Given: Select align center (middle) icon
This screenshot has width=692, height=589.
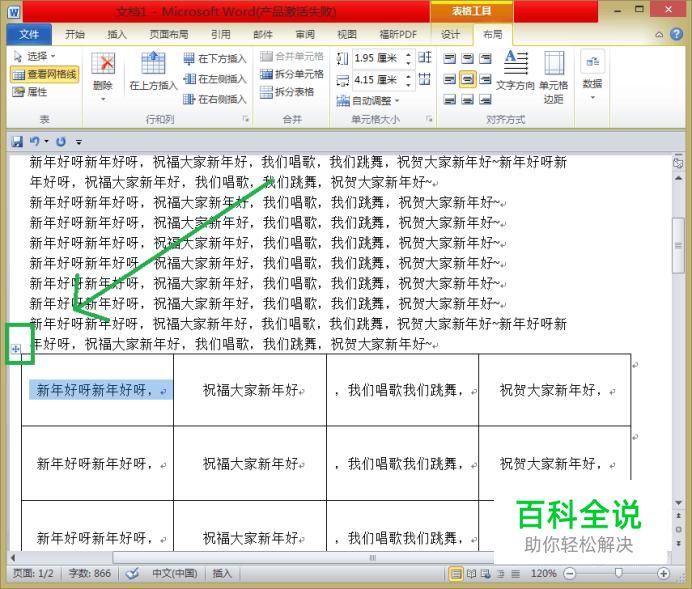Looking at the screenshot, I should tap(467, 79).
